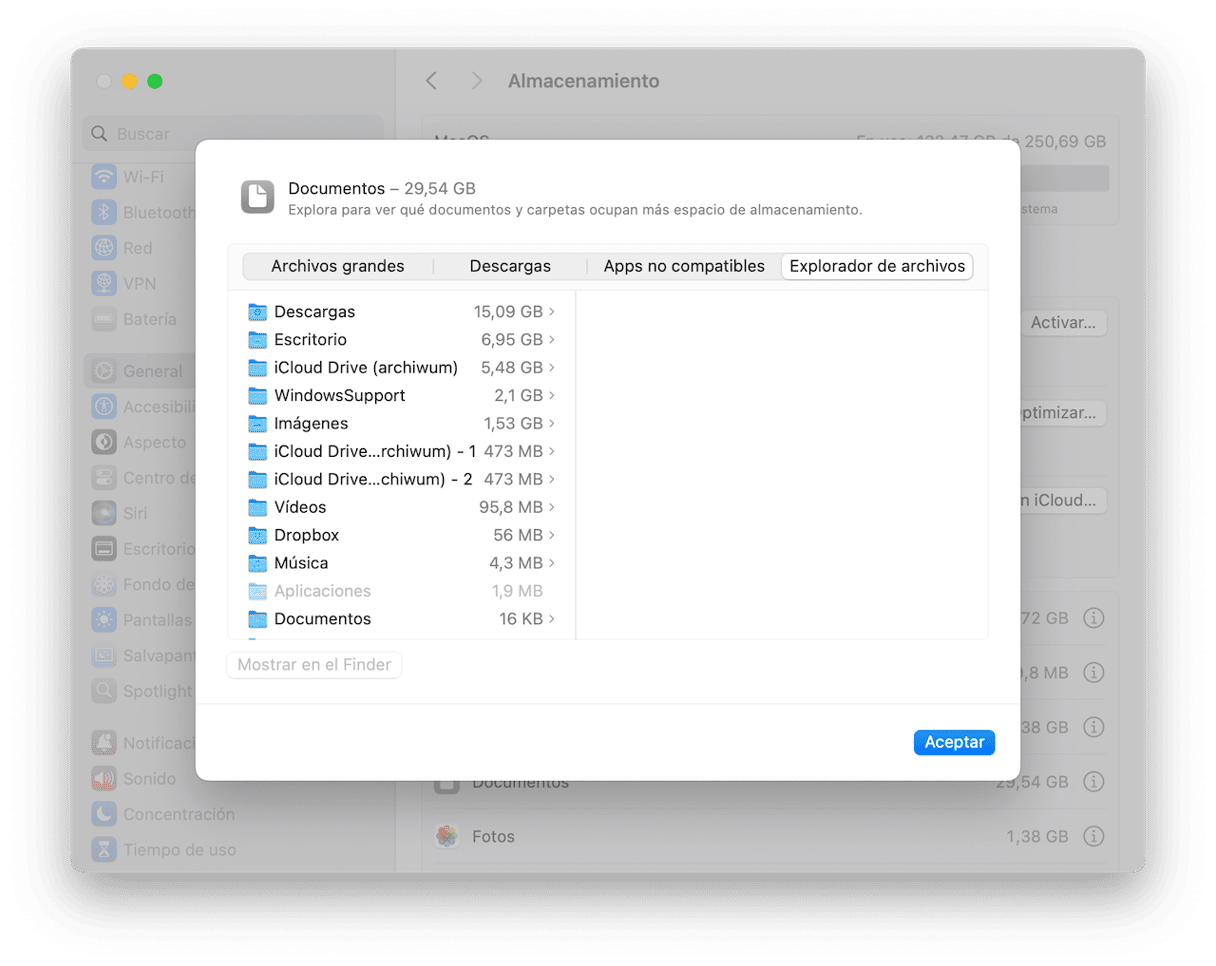Click Mostrar en el Finder button
Image resolution: width=1216 pixels, height=966 pixels.
point(314,665)
